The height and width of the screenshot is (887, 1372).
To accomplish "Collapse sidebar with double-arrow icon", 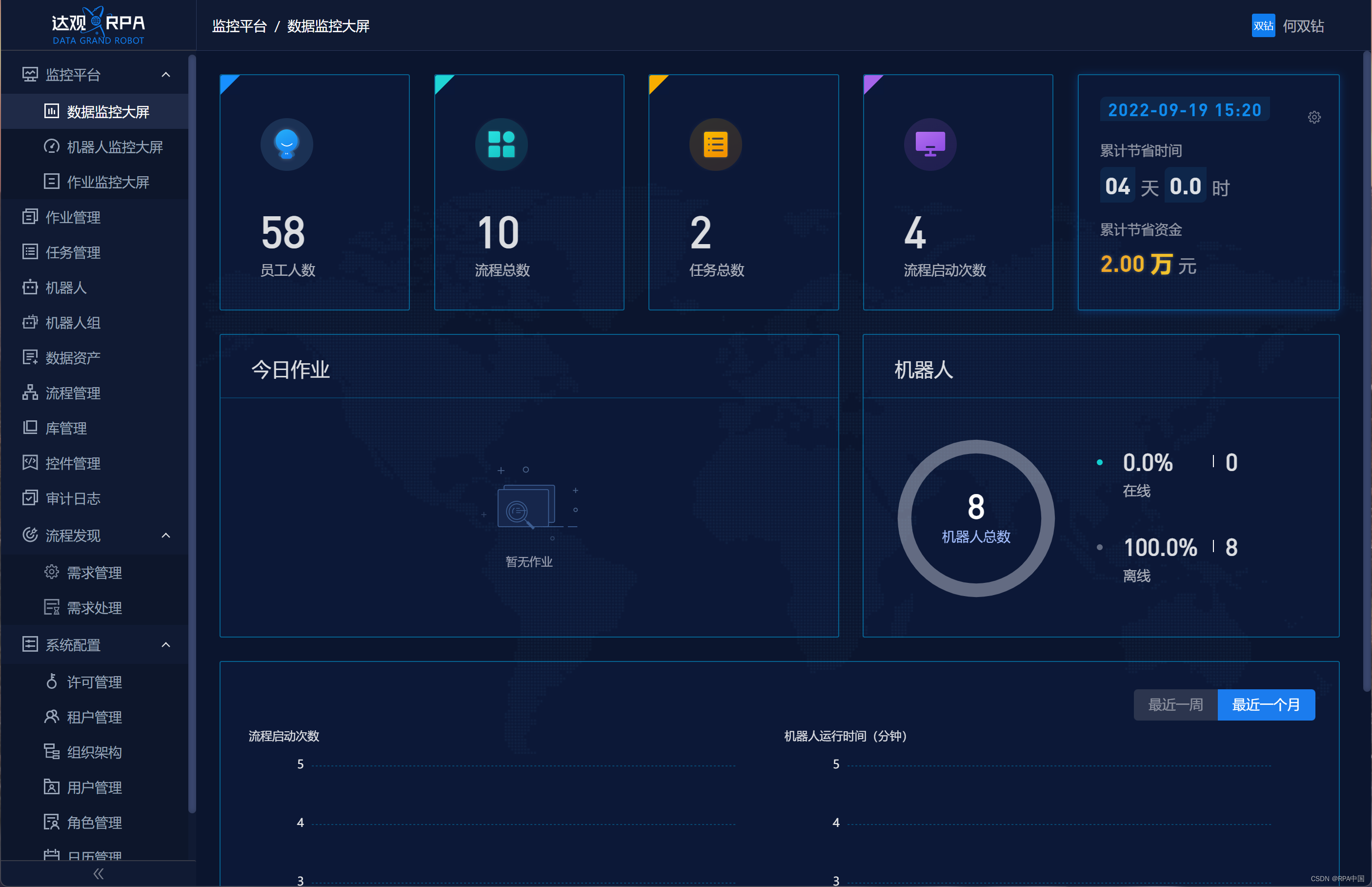I will (99, 873).
